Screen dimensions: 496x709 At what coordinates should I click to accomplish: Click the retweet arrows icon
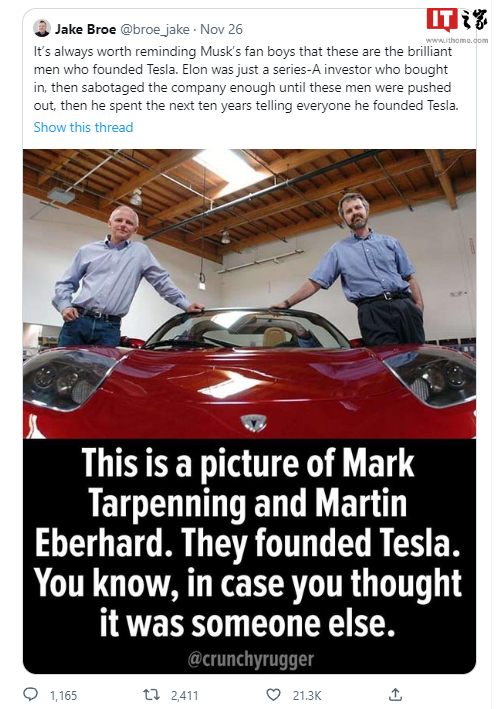coord(151,695)
